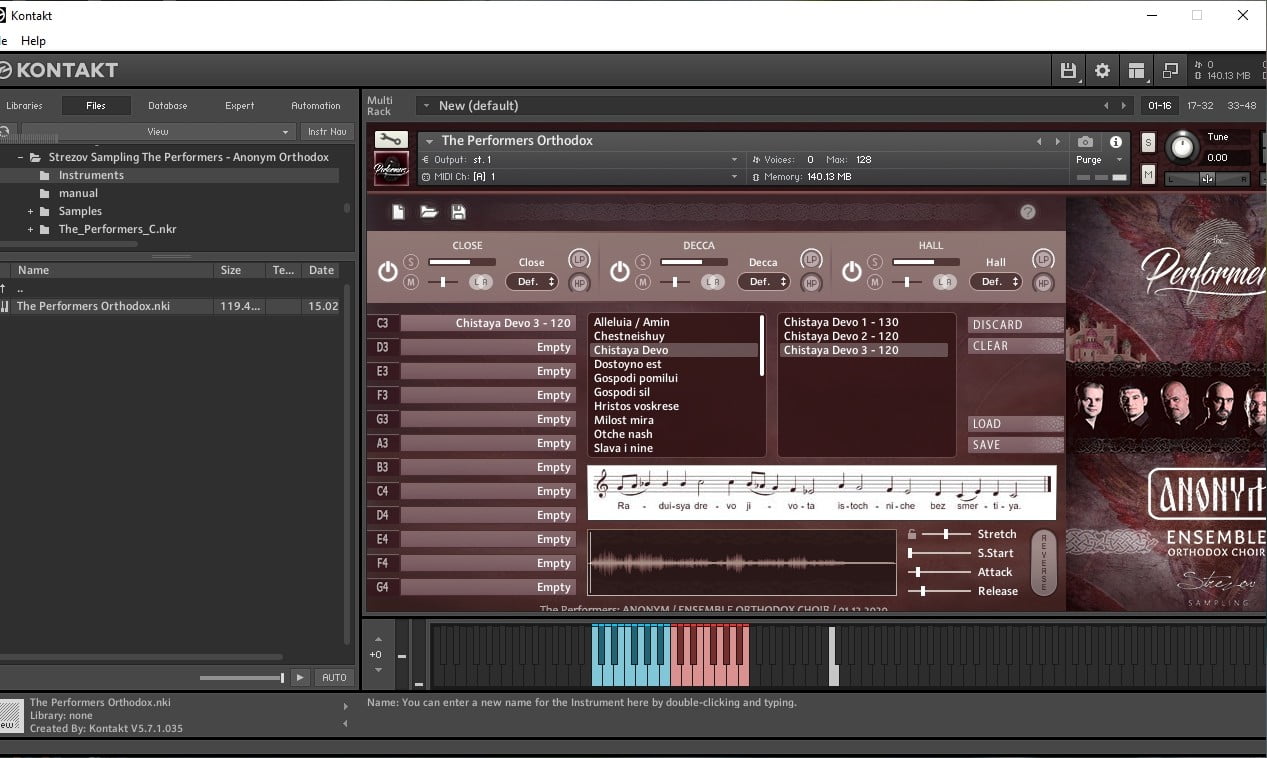Open the Purge dropdown menu
1267x758 pixels.
(1098, 160)
